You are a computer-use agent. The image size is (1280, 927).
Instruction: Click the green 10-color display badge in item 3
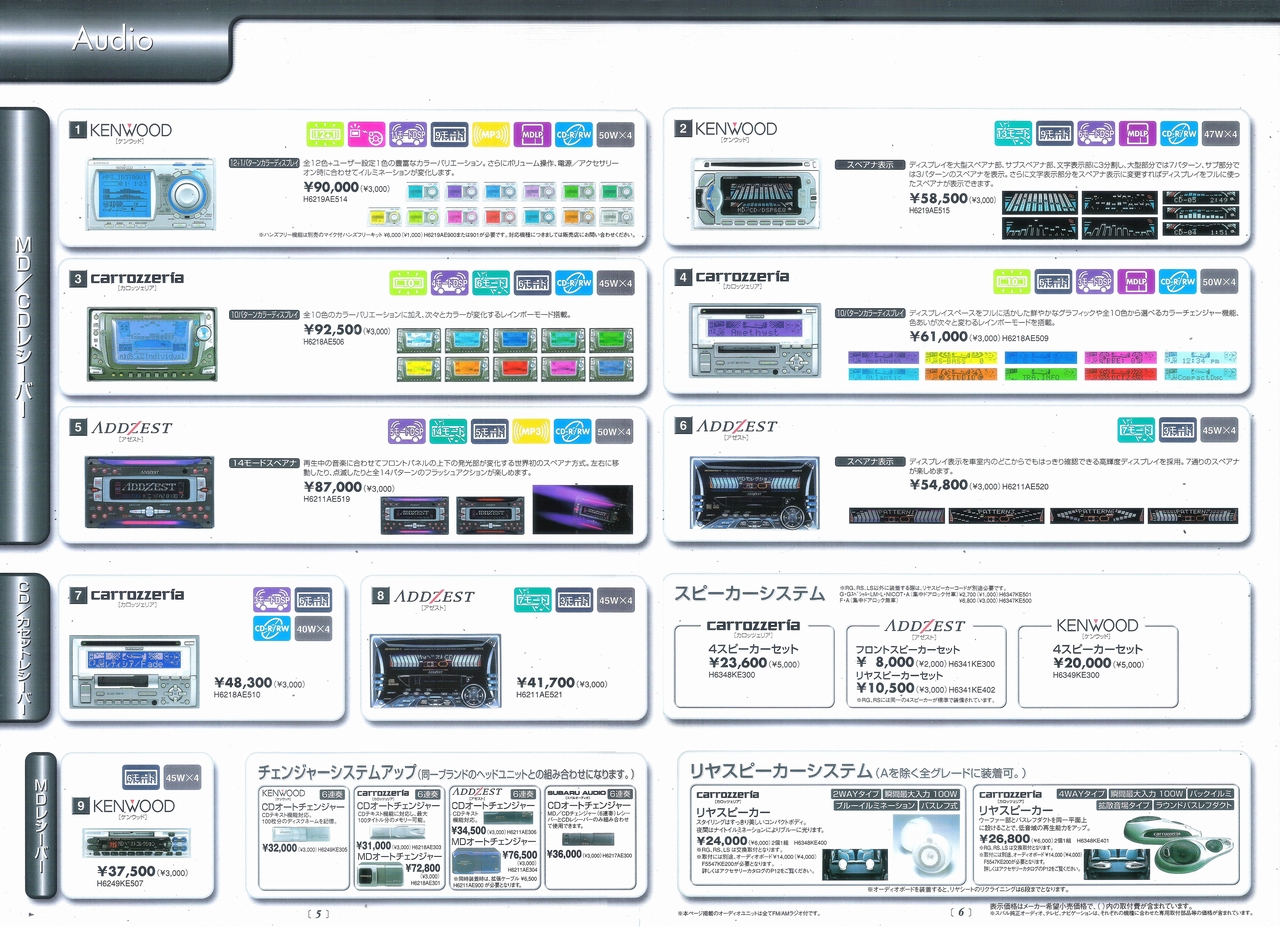click(x=407, y=283)
